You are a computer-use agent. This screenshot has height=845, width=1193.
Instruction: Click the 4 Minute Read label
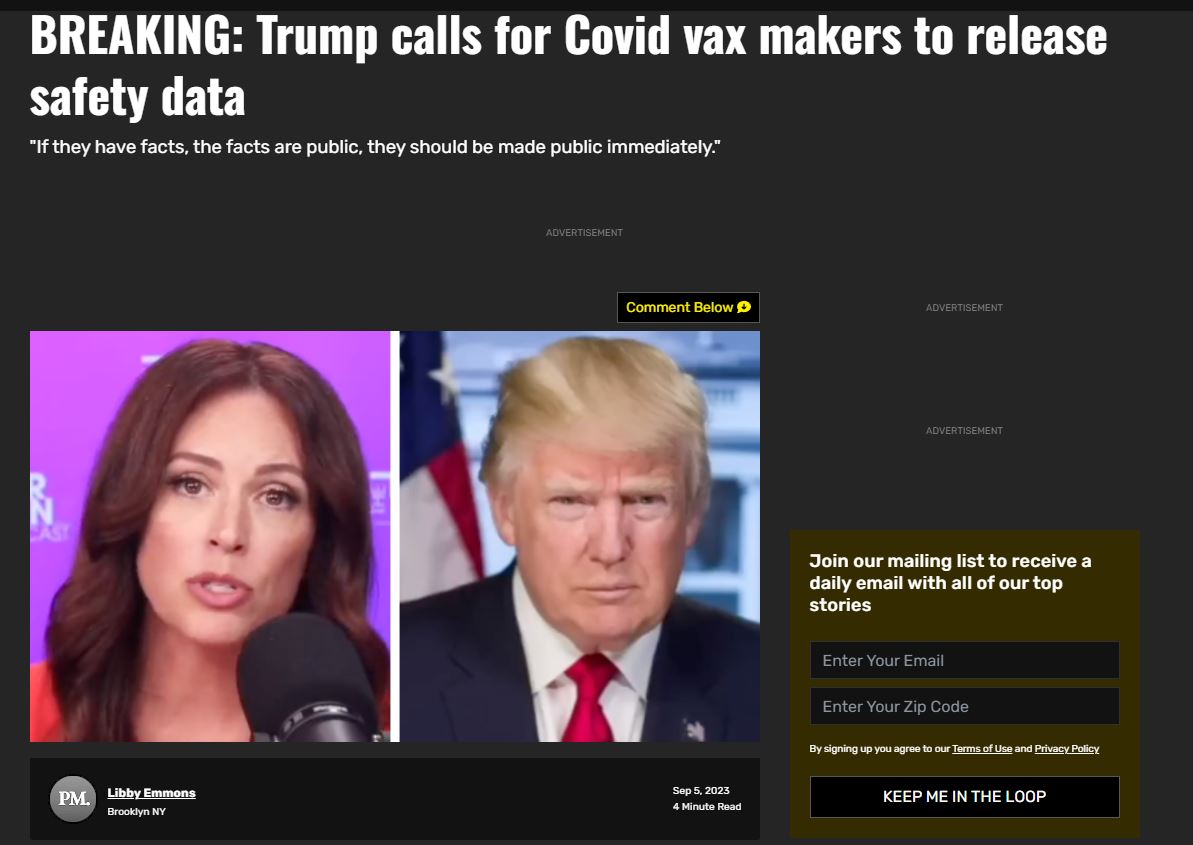tap(707, 806)
